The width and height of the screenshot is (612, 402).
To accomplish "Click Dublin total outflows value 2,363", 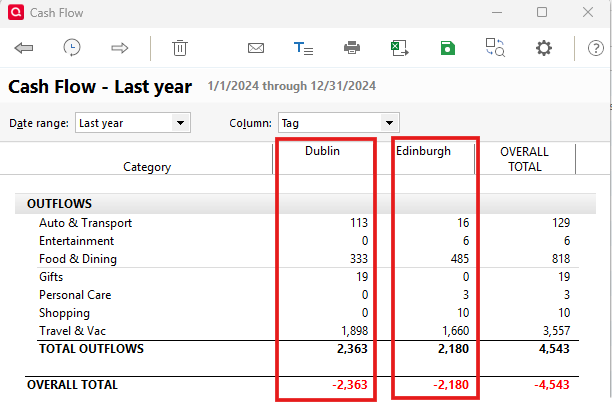I will pyautogui.click(x=352, y=349).
